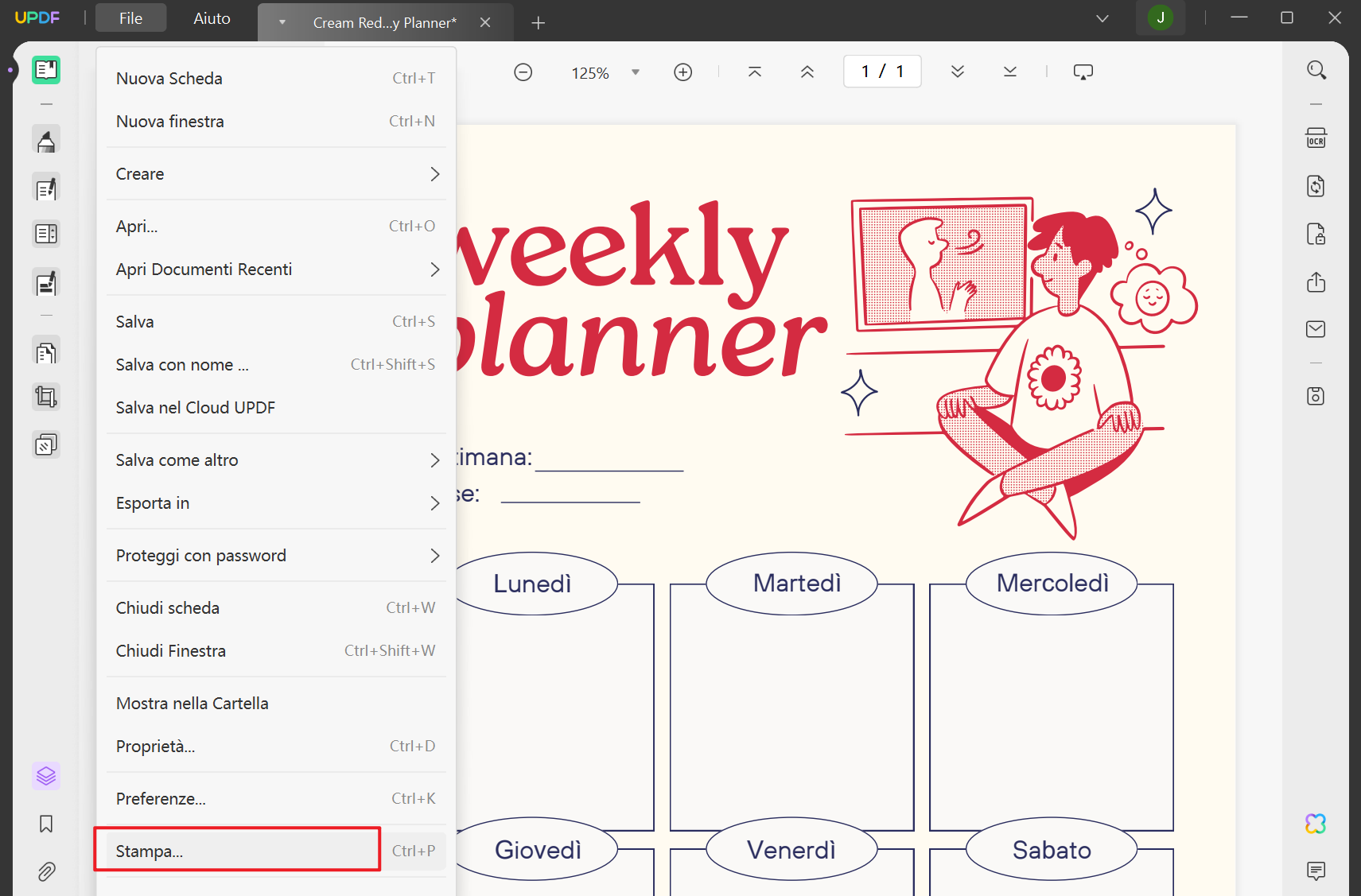Open the Batch process tool in sidebar
The image size is (1361, 896).
(46, 444)
